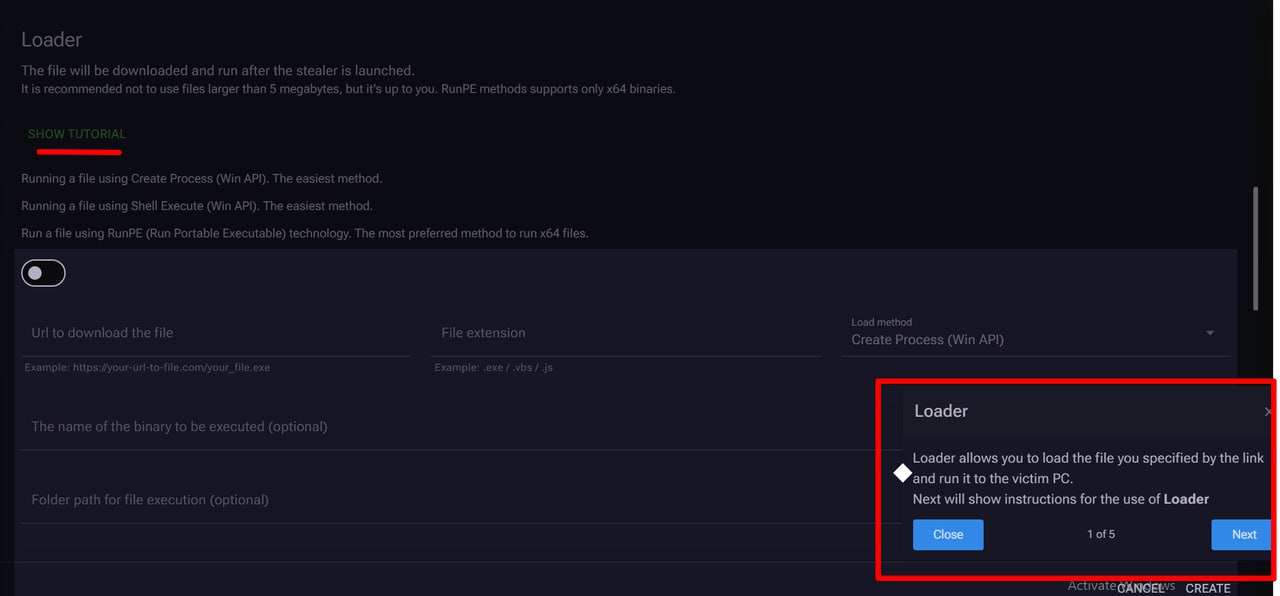The height and width of the screenshot is (596, 1280).
Task: Click the SHOW TUTORIAL link
Action: (x=77, y=134)
